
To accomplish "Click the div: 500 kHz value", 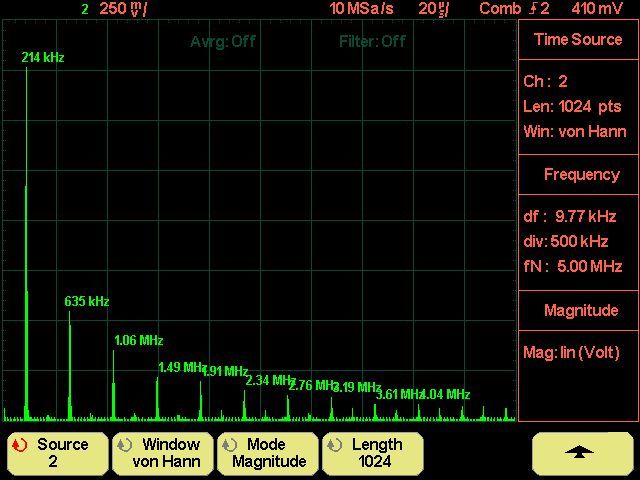I will pyautogui.click(x=566, y=242).
